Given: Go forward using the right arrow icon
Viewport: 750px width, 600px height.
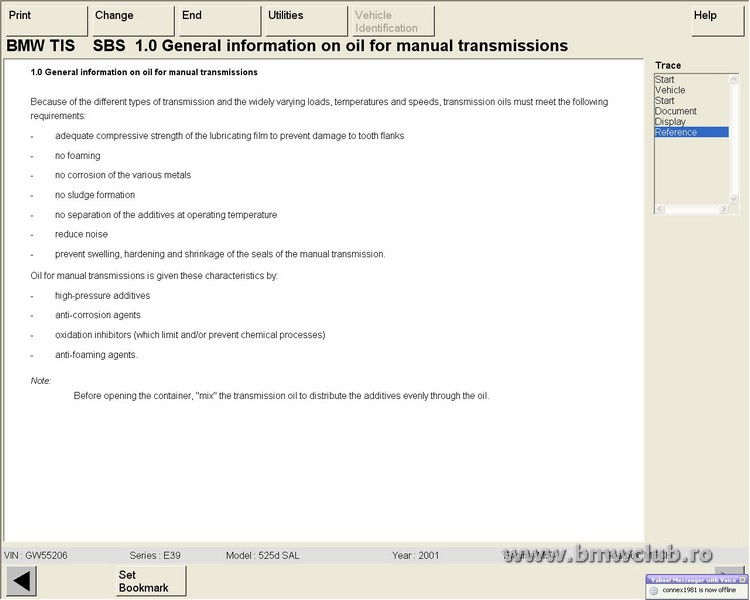Looking at the screenshot, I should tap(729, 570).
